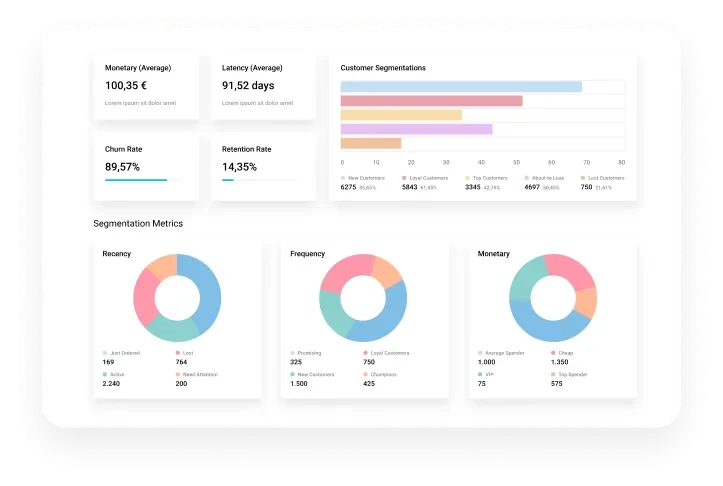
Task: Click the Segmentation Metrics heading
Action: (x=138, y=223)
